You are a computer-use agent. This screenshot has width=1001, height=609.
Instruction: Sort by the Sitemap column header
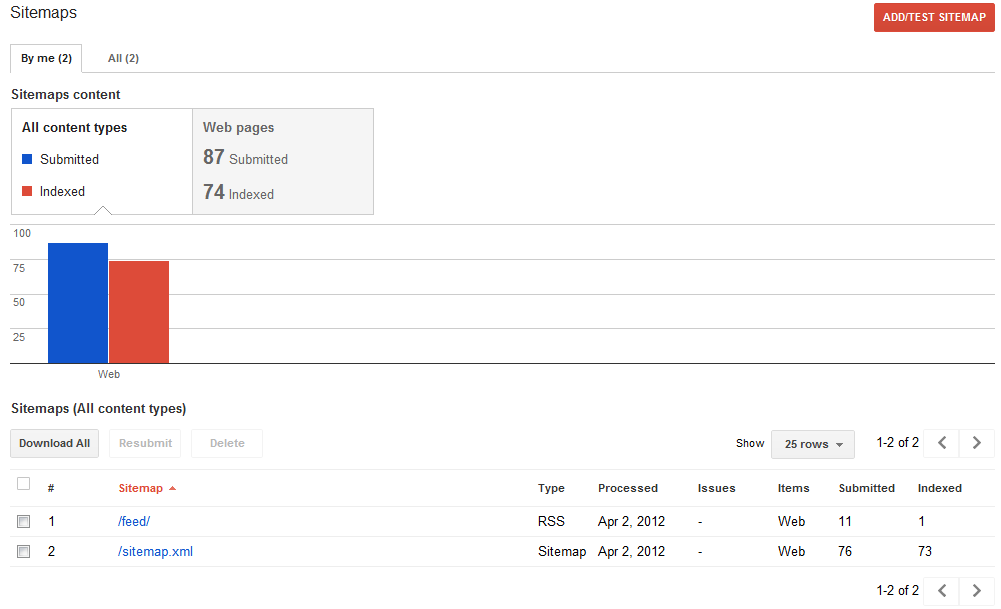pos(140,488)
